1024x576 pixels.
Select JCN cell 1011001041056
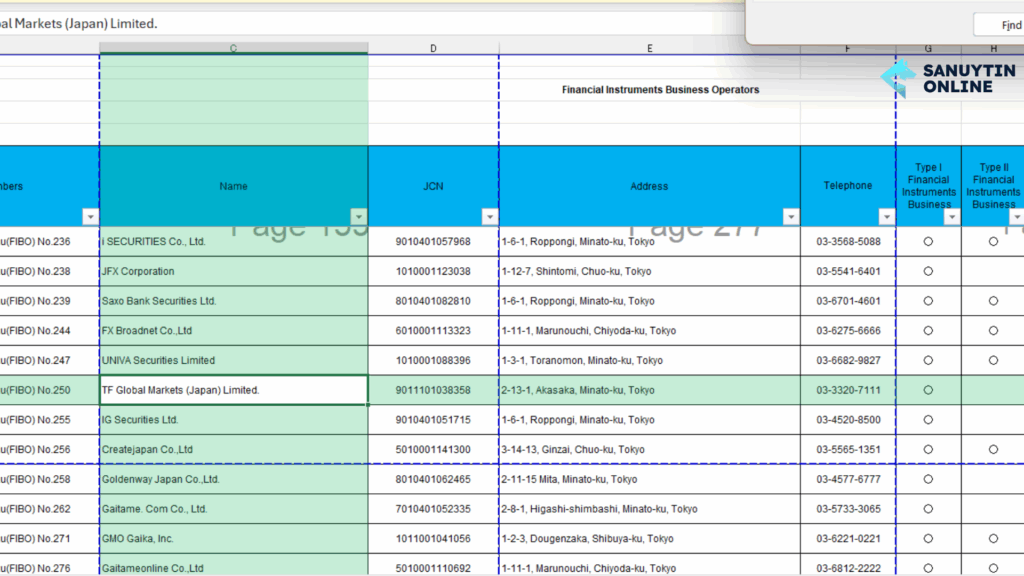pos(434,539)
